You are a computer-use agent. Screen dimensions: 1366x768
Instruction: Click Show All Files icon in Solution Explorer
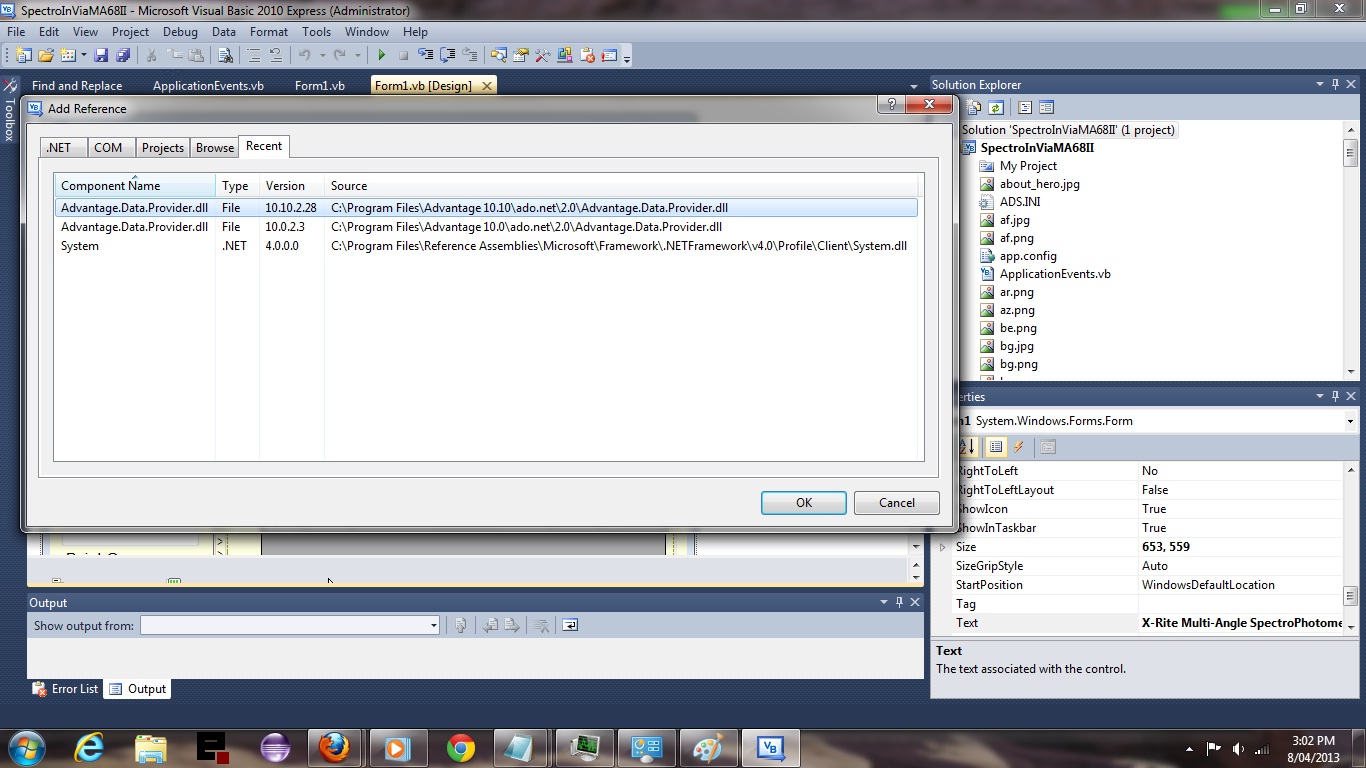(976, 107)
